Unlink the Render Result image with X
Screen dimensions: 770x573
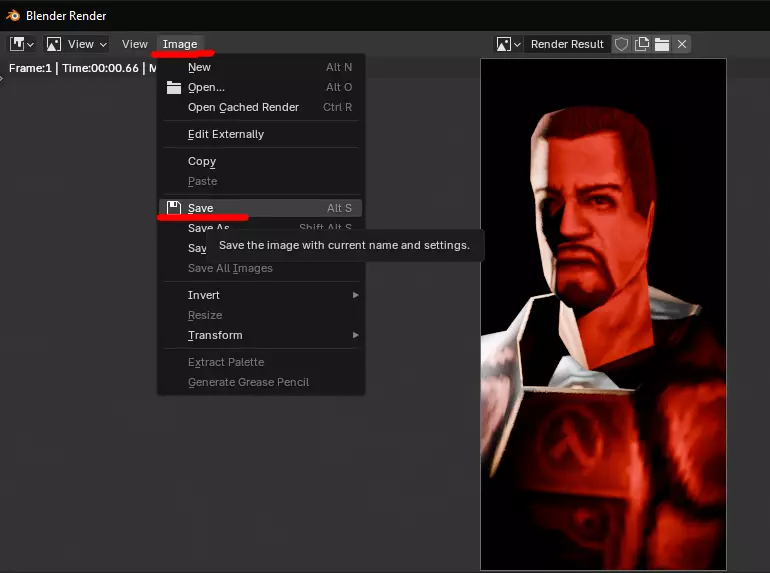[x=682, y=44]
